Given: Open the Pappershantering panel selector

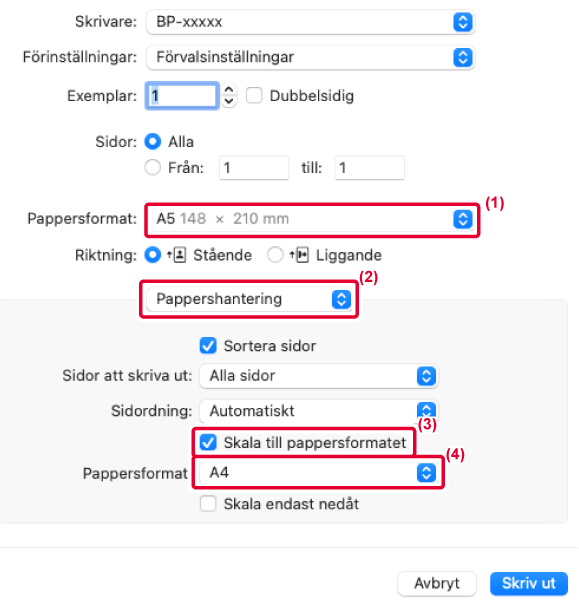Looking at the screenshot, I should coord(249,299).
